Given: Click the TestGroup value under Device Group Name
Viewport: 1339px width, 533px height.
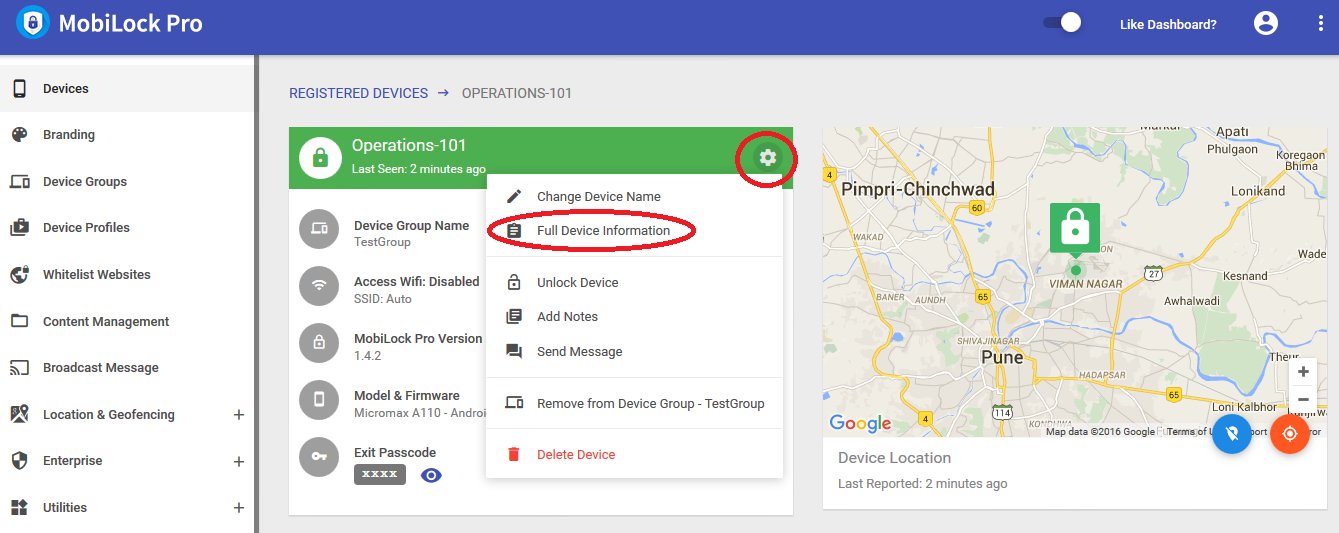Looking at the screenshot, I should pyautogui.click(x=382, y=242).
